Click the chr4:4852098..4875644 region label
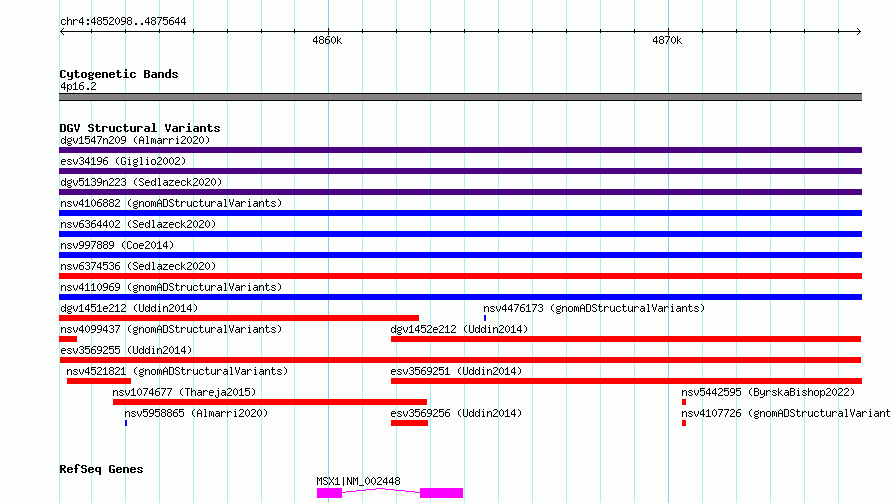The height and width of the screenshot is (503, 890). point(123,21)
